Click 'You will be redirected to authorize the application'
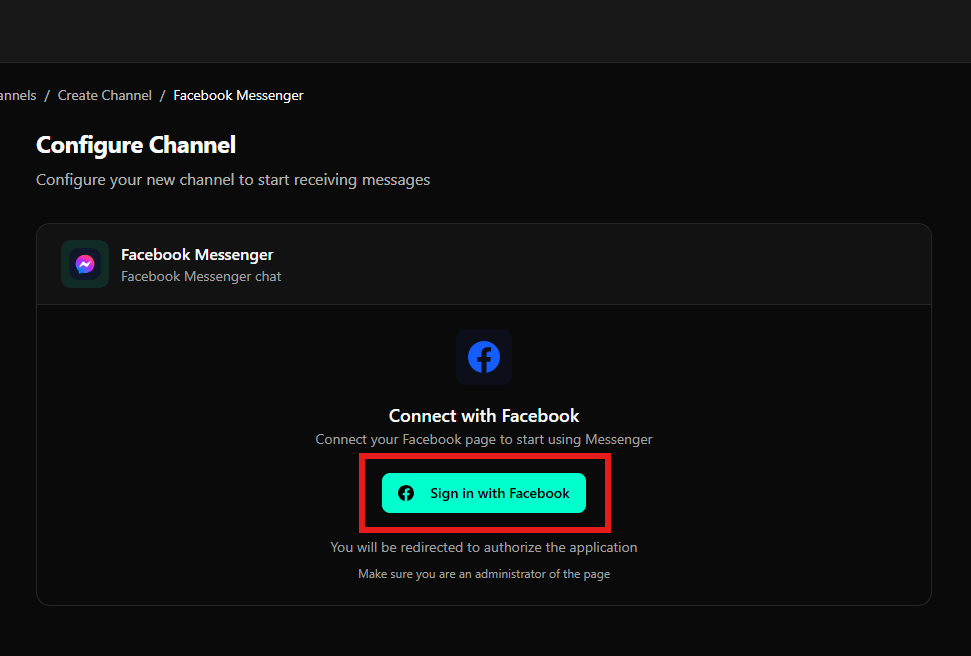 (484, 548)
